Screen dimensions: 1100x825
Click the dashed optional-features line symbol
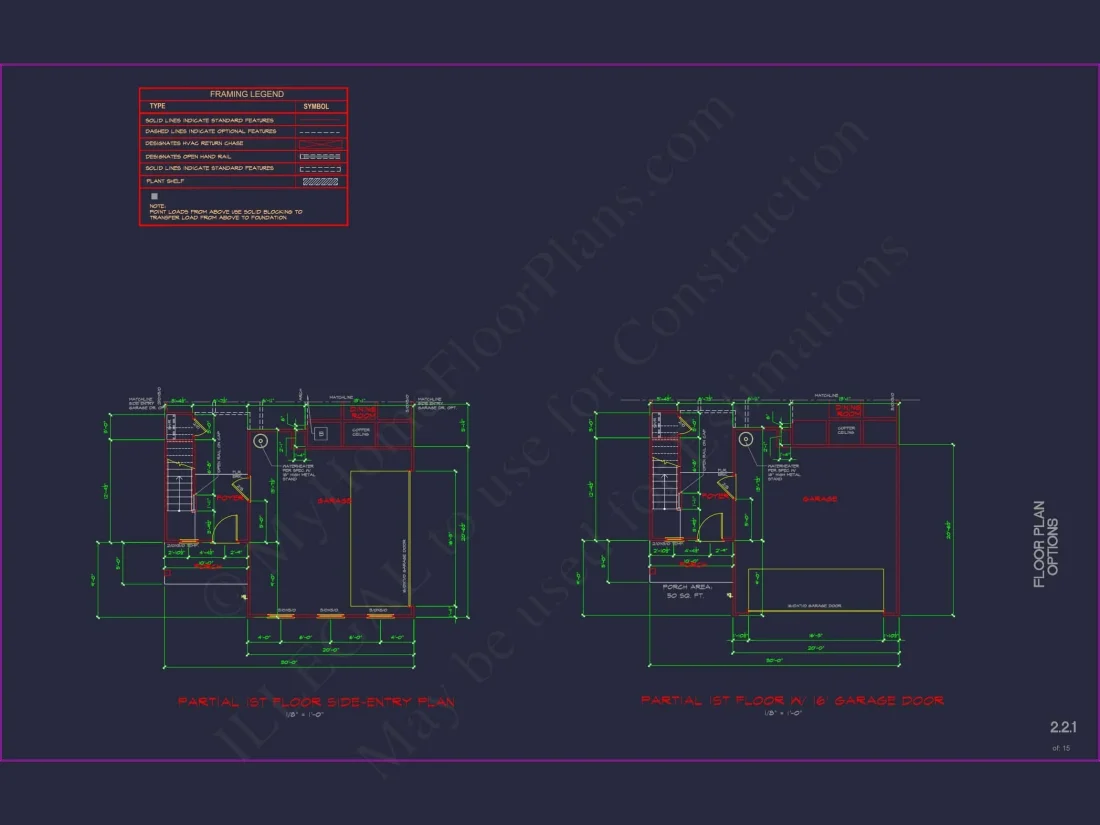(319, 131)
